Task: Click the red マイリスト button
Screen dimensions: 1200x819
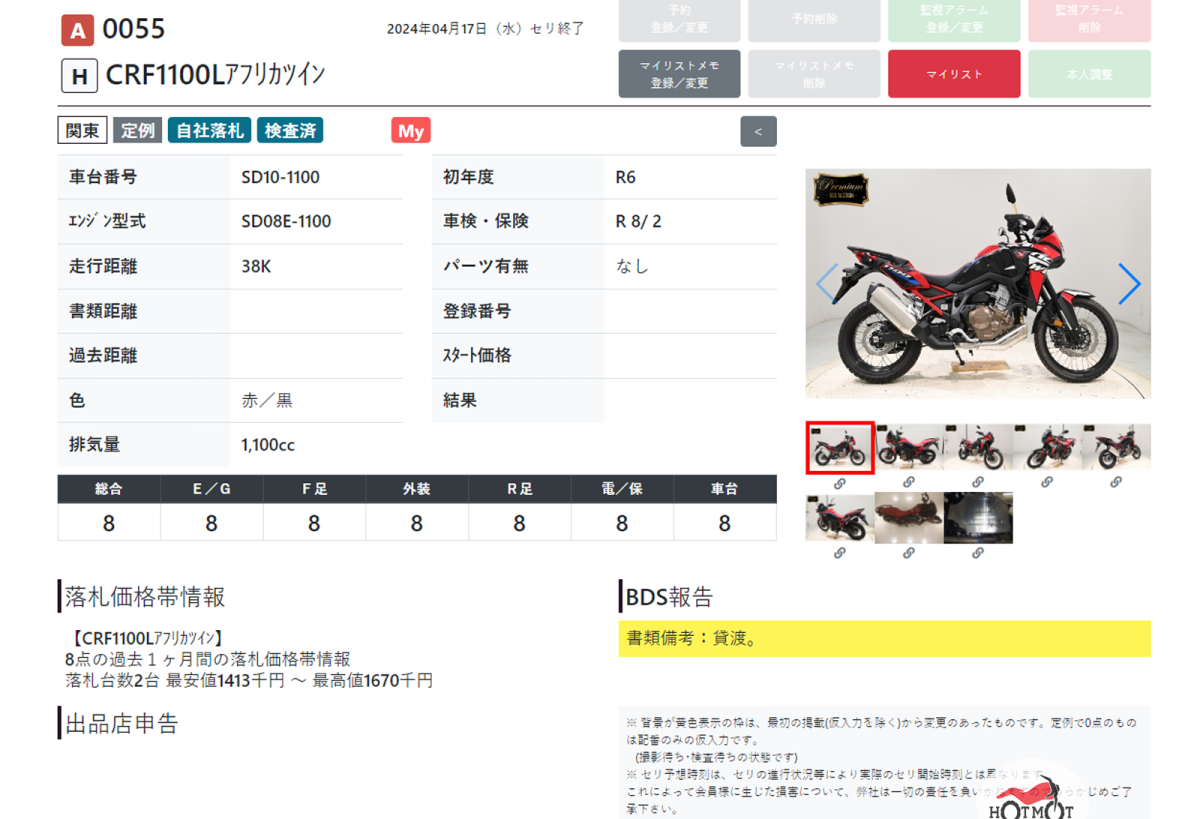Action: [x=954, y=74]
